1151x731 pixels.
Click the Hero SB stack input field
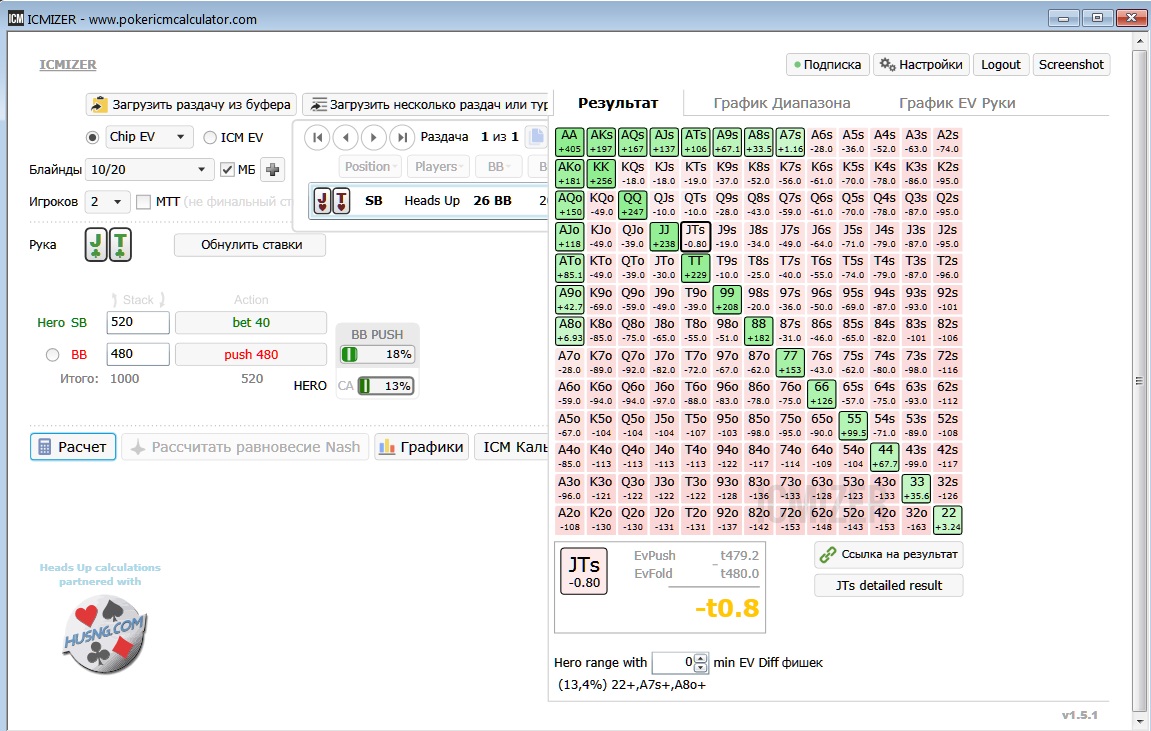coord(139,322)
